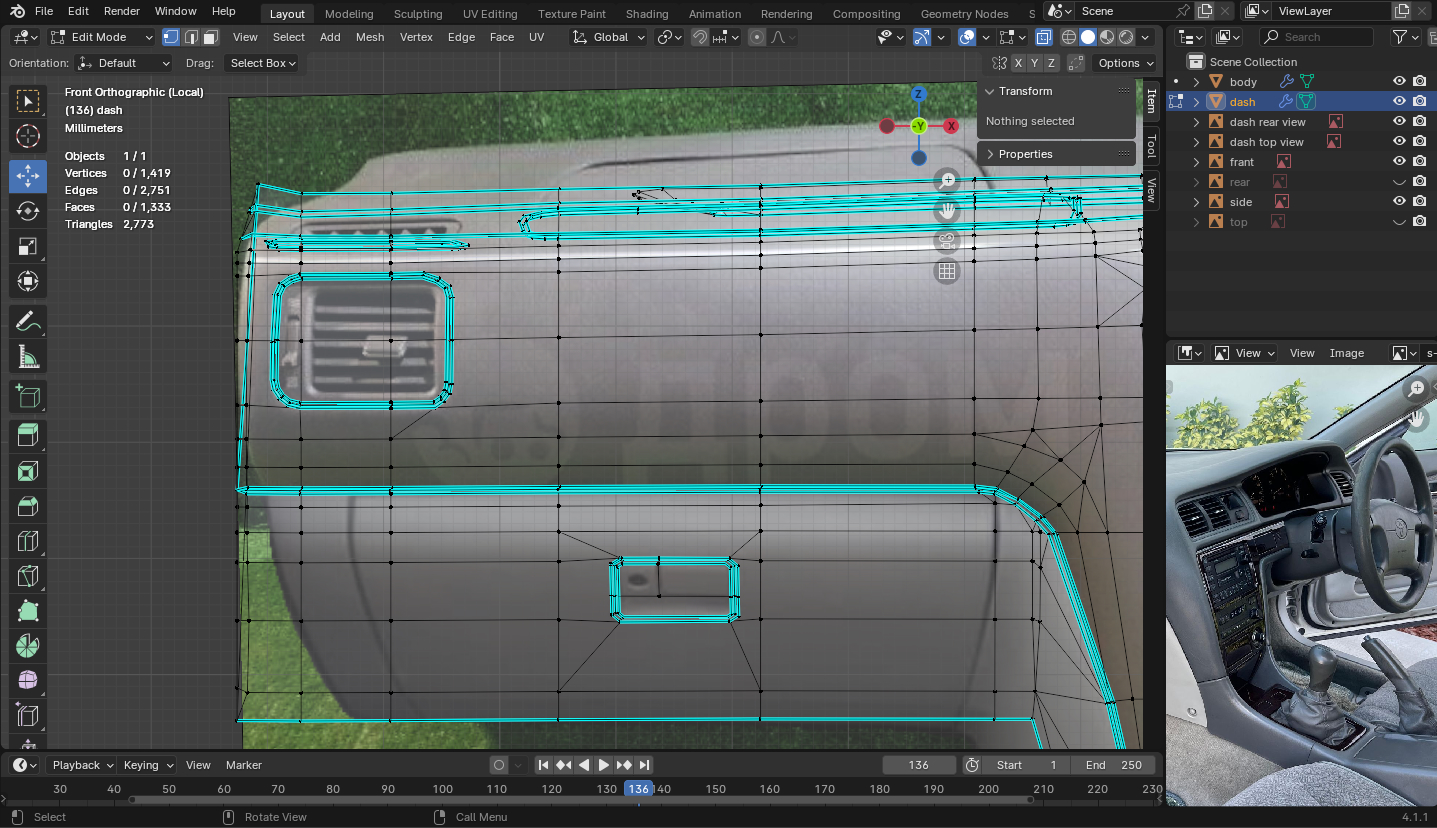Toggle visibility of side image
The height and width of the screenshot is (828, 1437).
pyautogui.click(x=1399, y=202)
